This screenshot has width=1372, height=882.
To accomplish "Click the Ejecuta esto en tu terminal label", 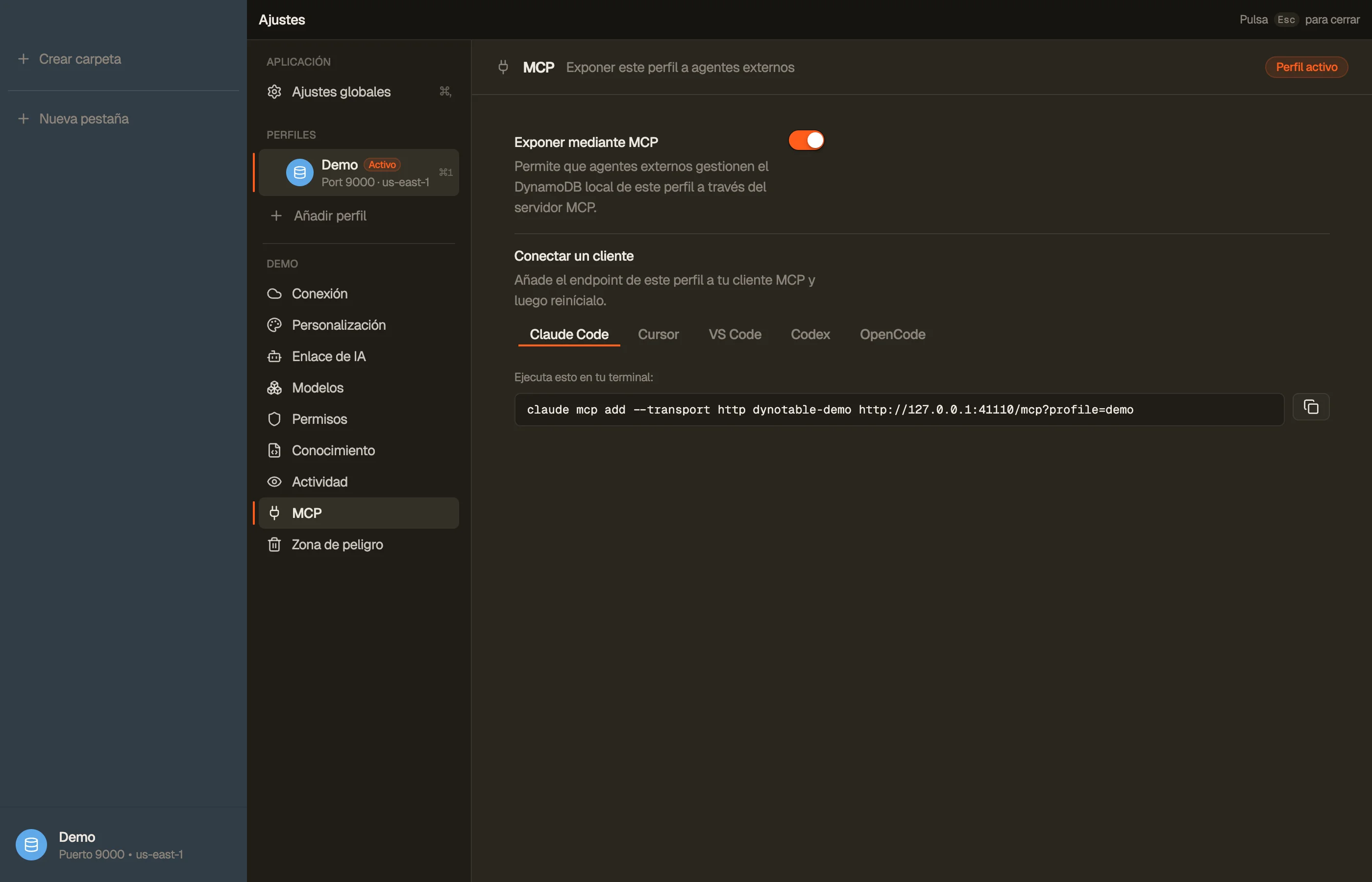I will [x=584, y=377].
